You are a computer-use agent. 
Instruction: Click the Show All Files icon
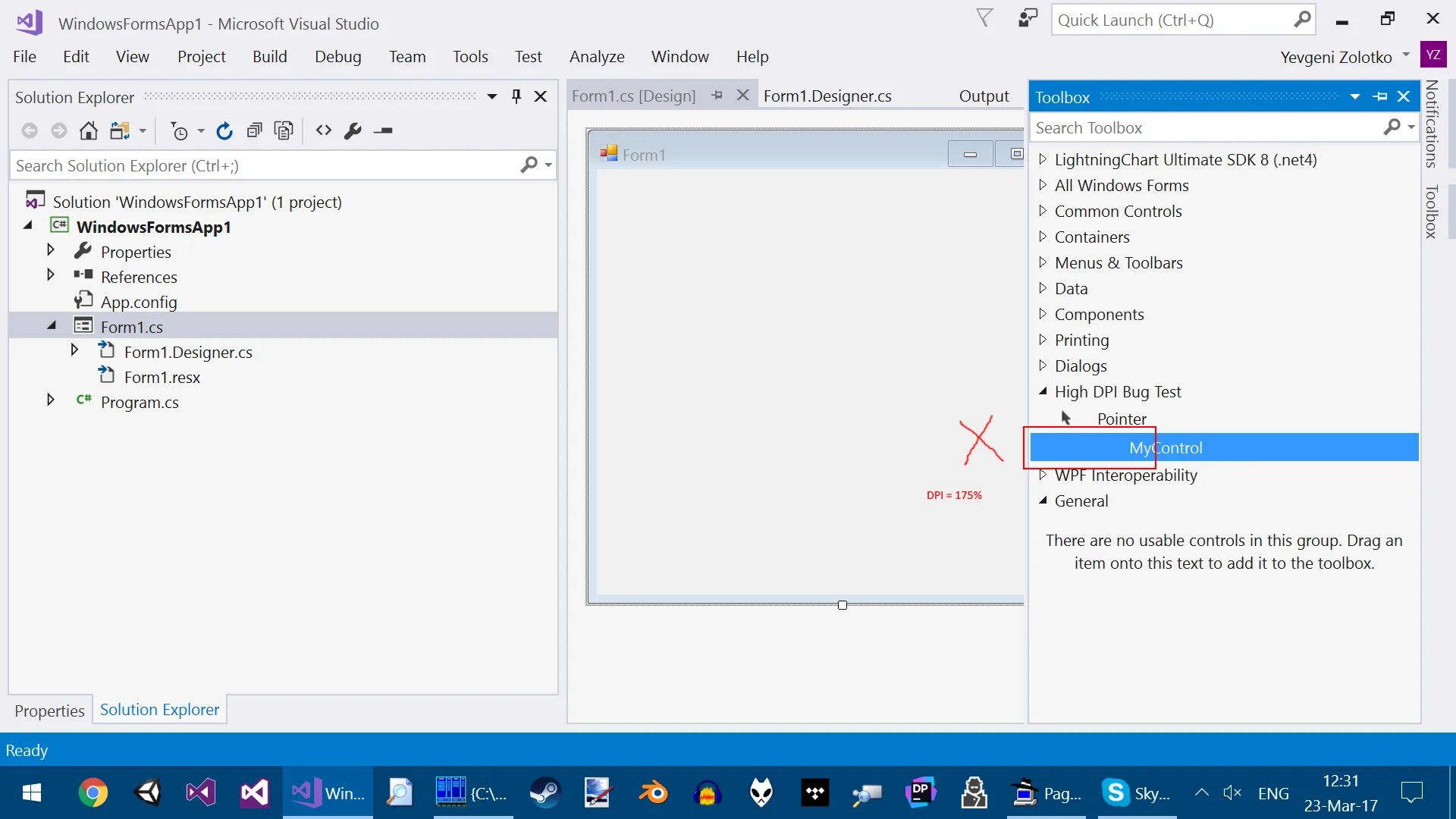pos(284,130)
